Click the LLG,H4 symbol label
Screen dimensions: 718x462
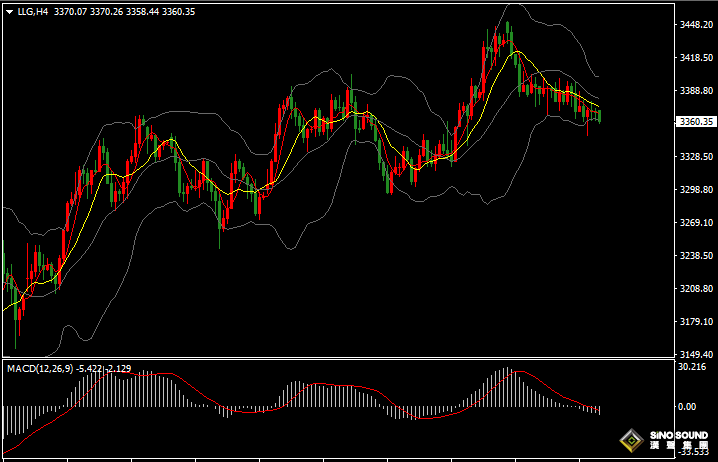pos(33,12)
